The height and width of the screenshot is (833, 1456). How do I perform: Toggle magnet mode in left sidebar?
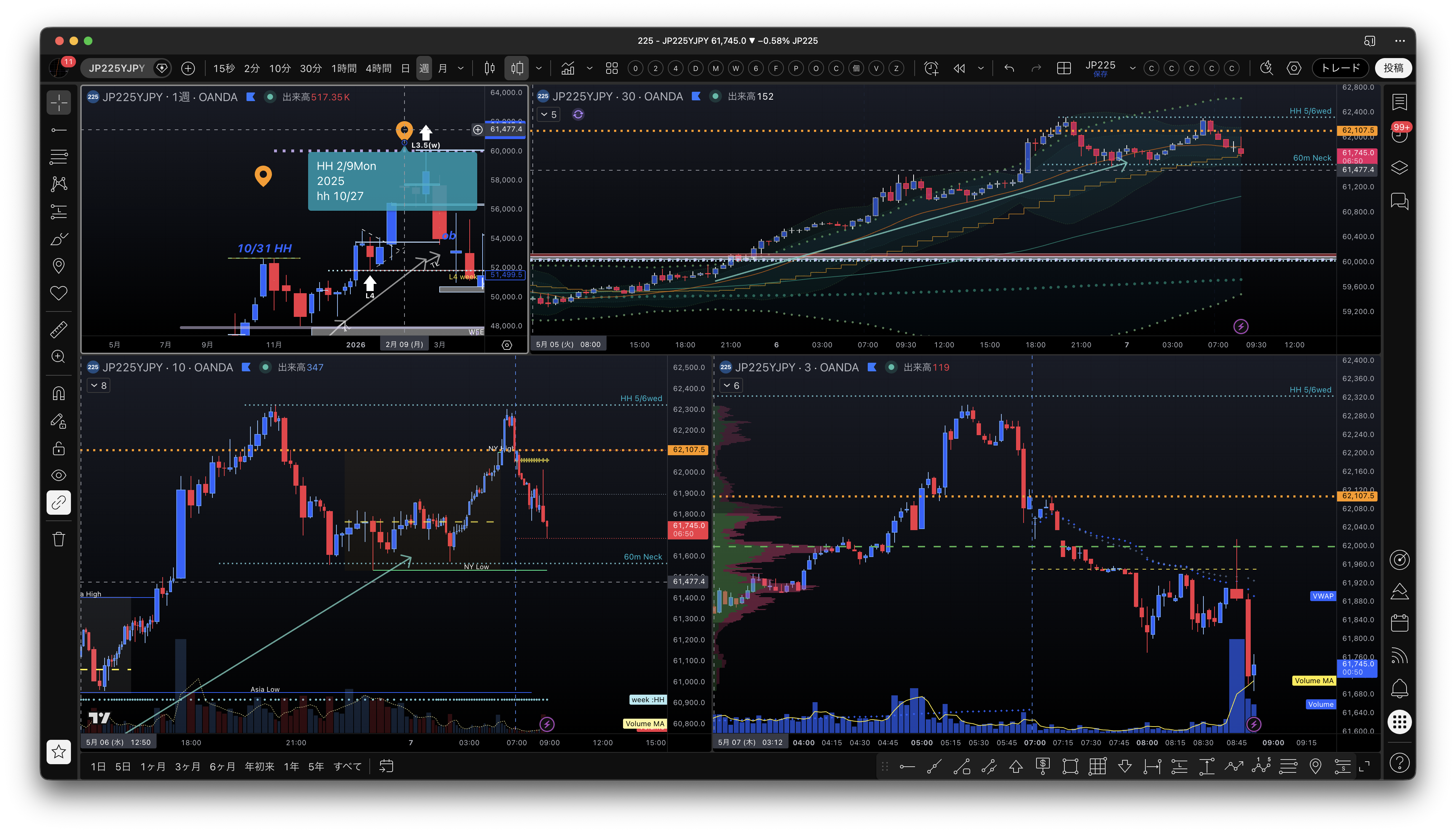pos(59,394)
